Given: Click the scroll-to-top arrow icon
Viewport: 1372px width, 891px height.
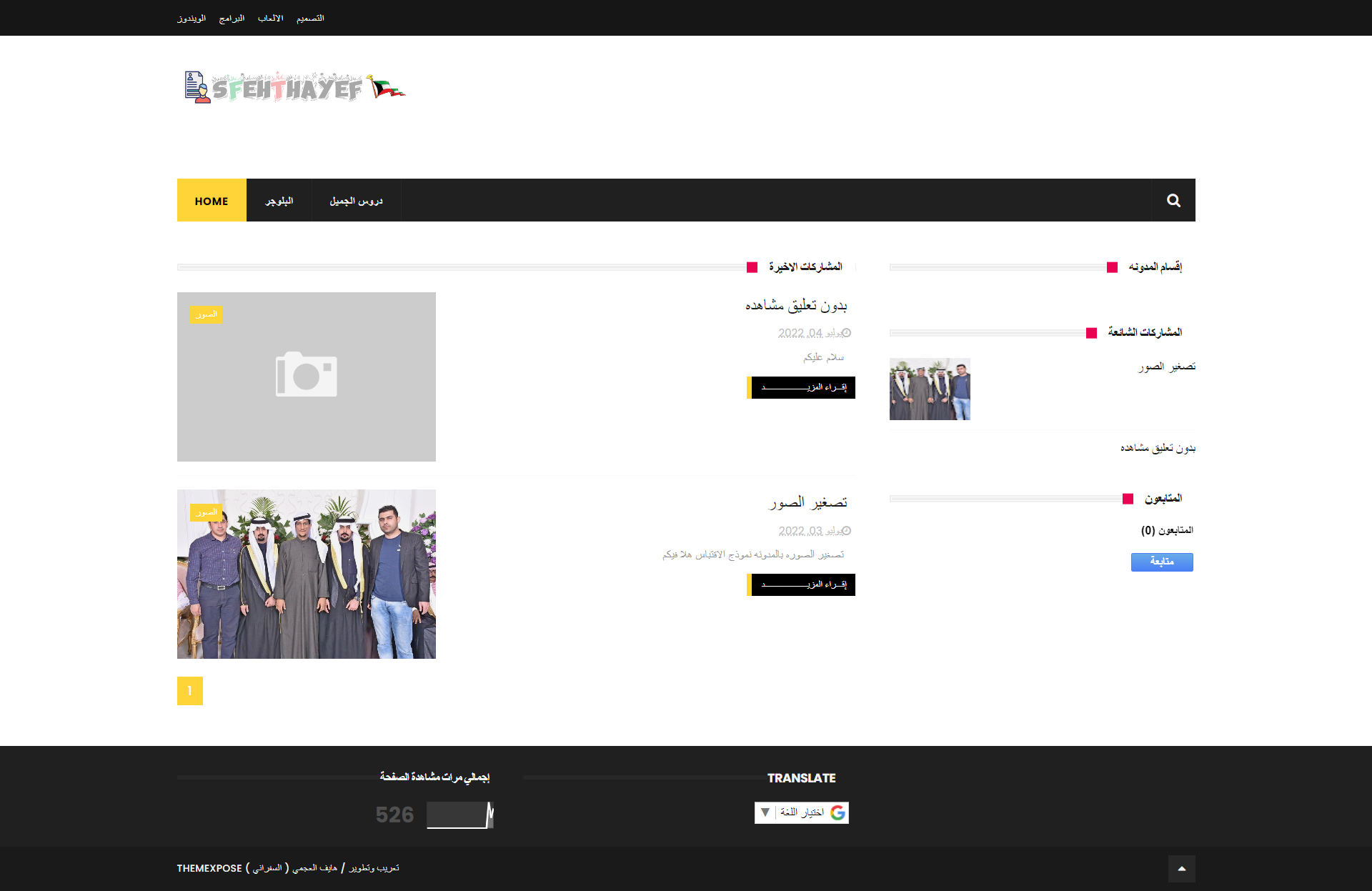Looking at the screenshot, I should click(1181, 869).
